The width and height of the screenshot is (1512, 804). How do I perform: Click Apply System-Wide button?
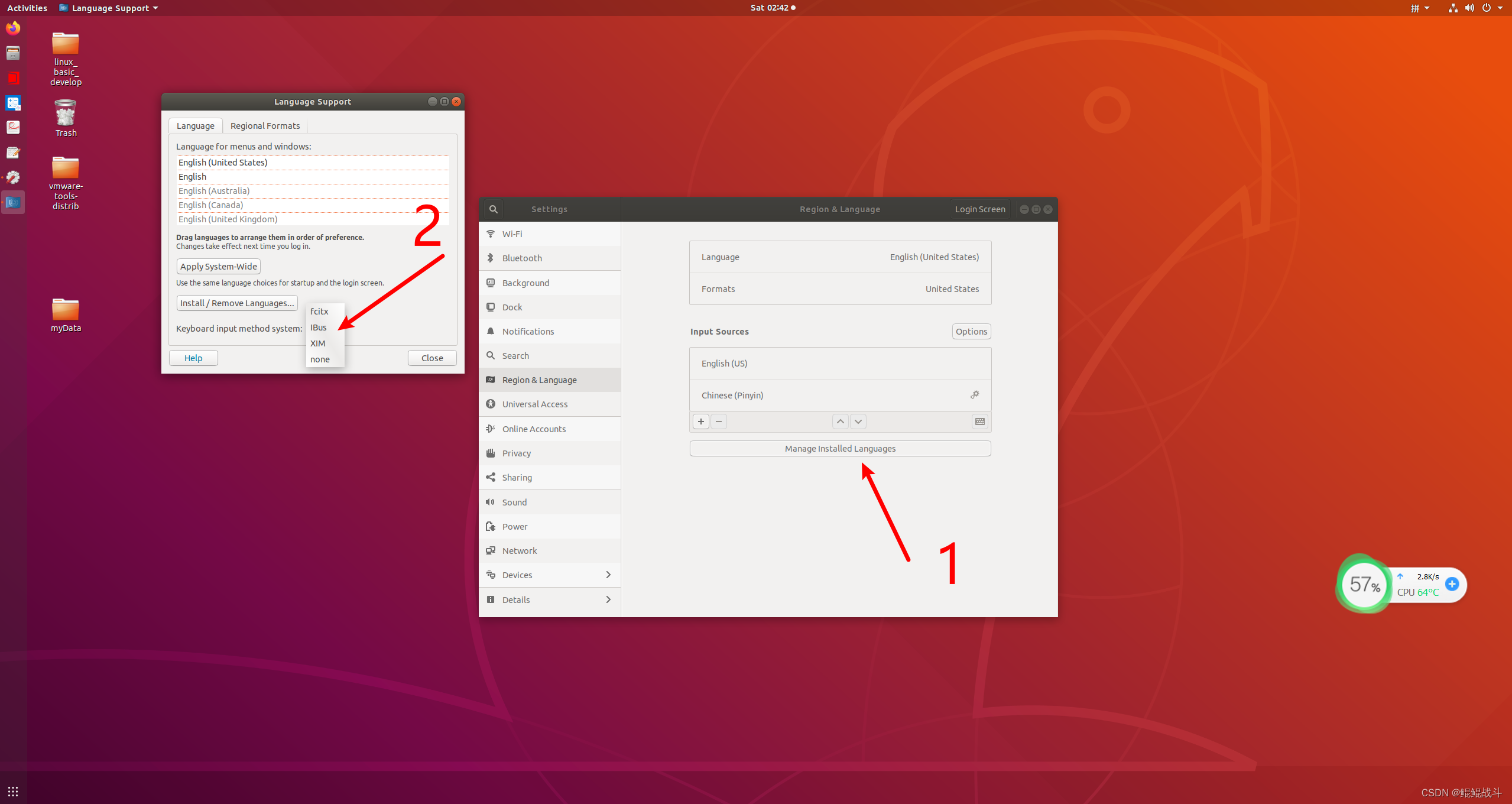(218, 267)
